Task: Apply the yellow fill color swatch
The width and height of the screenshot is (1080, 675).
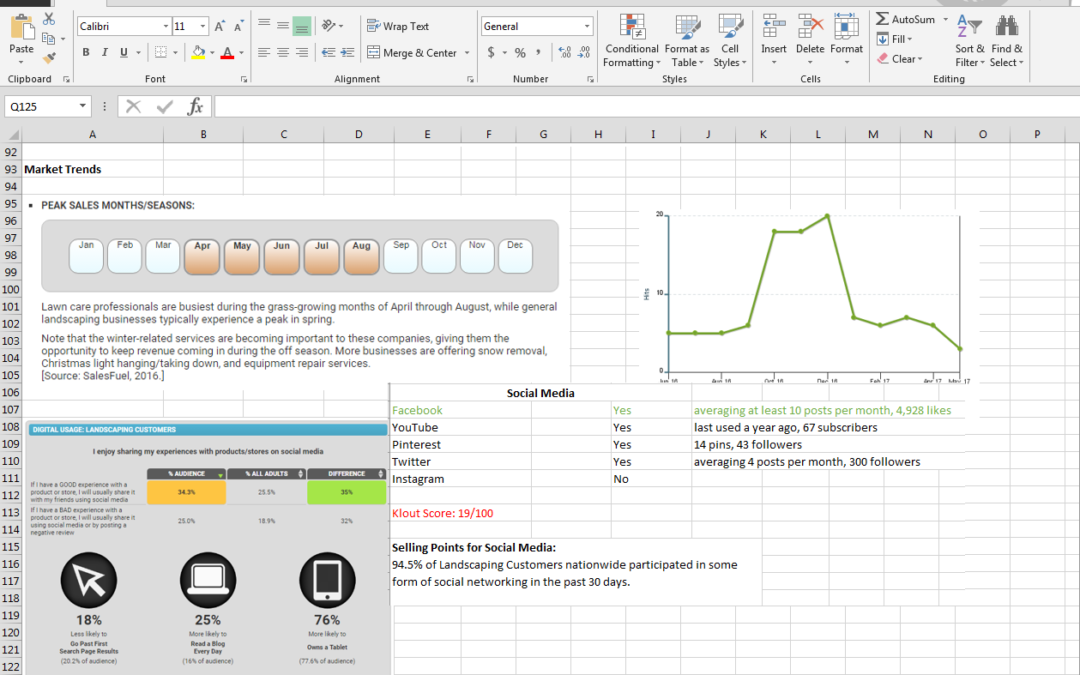Action: pos(198,53)
